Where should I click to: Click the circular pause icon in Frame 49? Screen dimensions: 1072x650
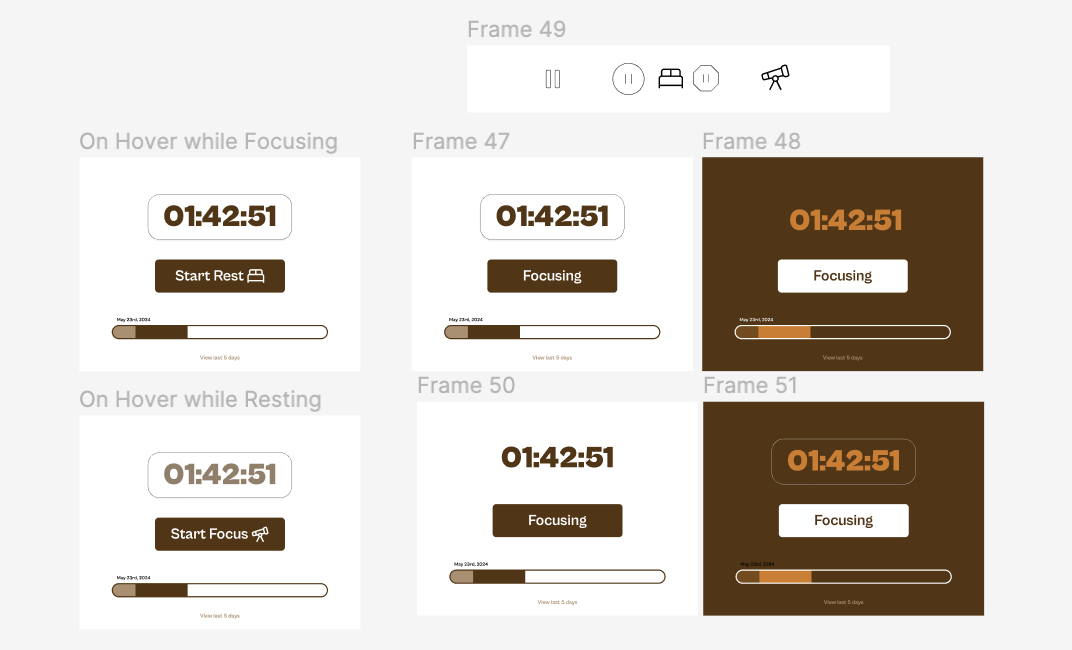pyautogui.click(x=628, y=78)
